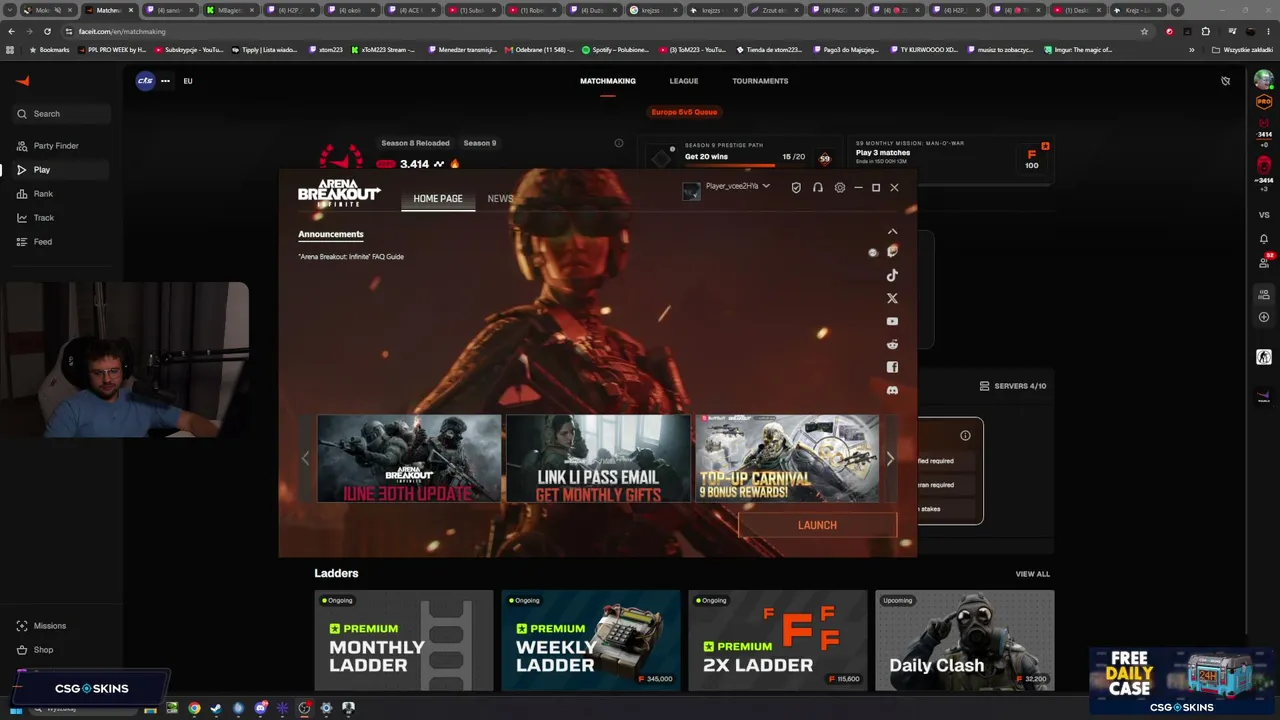Click the FACEIT logo in the sidebar

23,81
